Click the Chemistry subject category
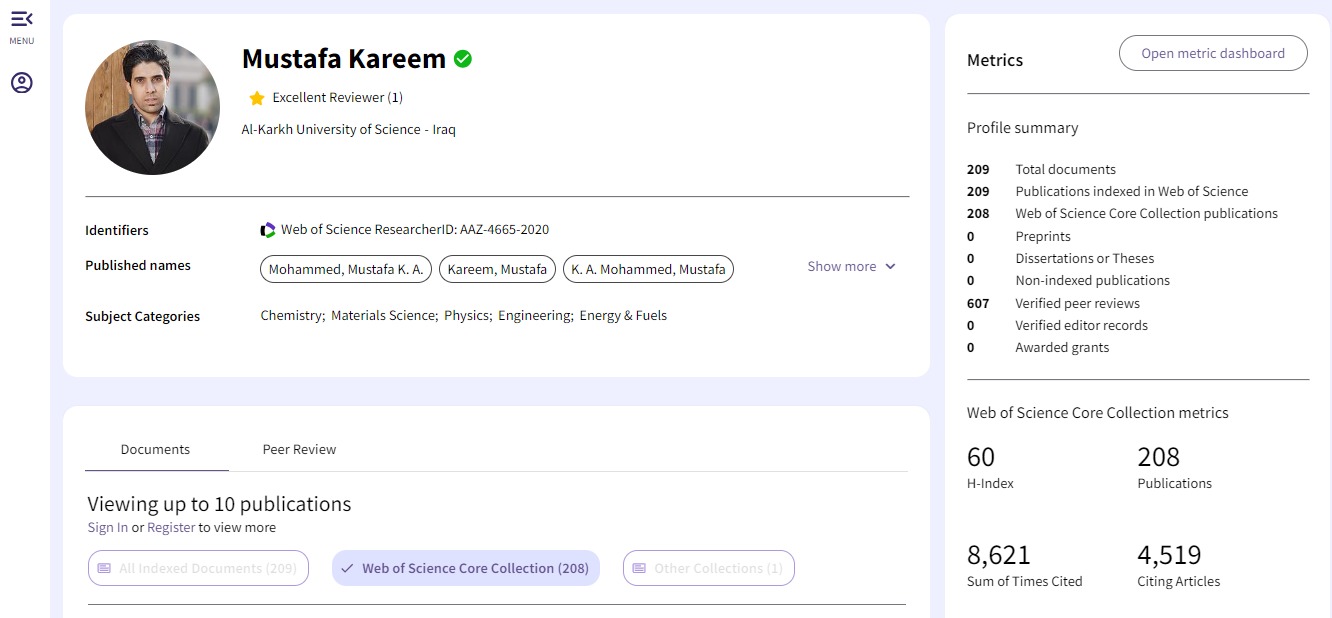Screen dimensions: 1332x618 [x=292, y=315]
